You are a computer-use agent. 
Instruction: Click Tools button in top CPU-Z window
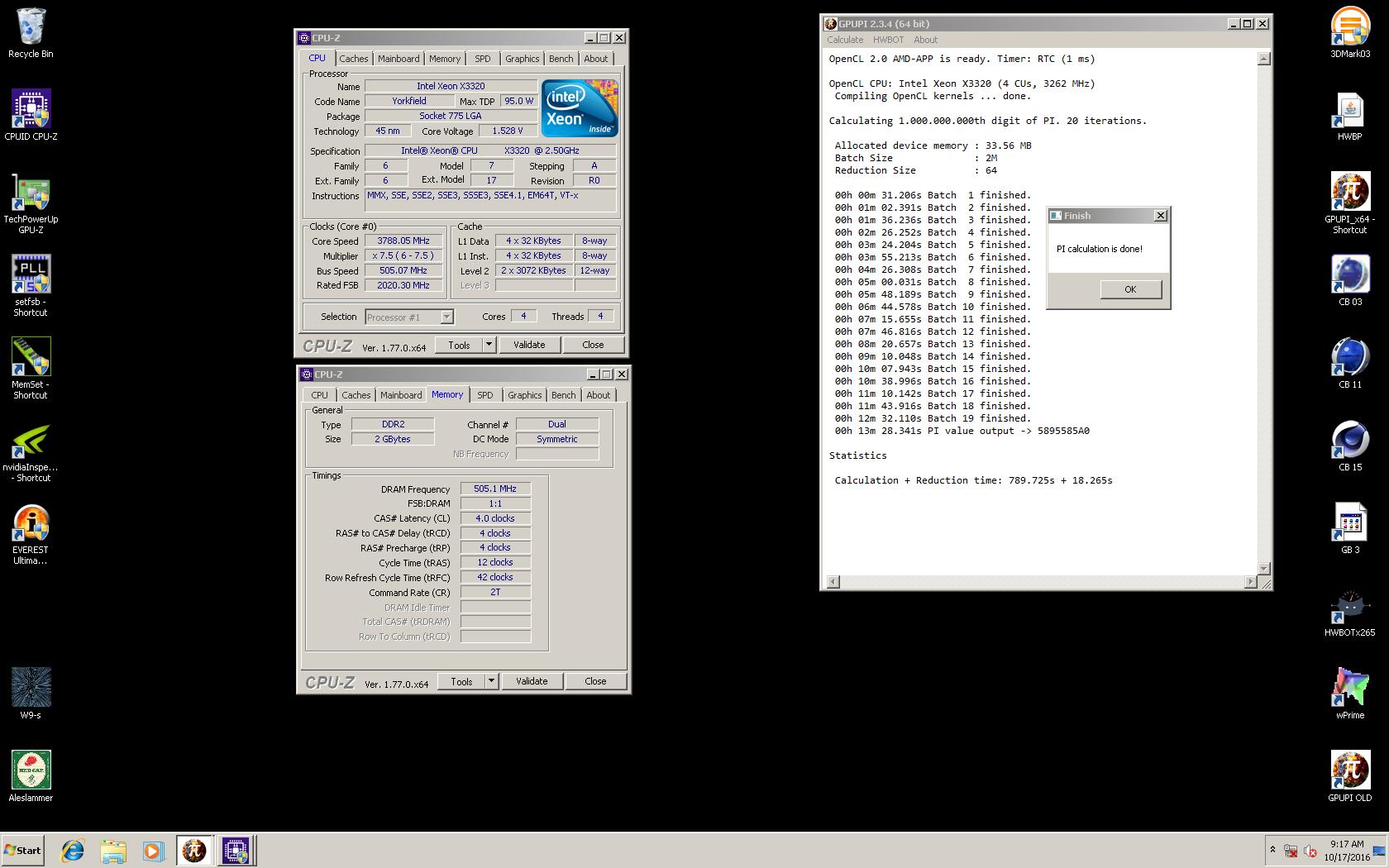pos(460,345)
